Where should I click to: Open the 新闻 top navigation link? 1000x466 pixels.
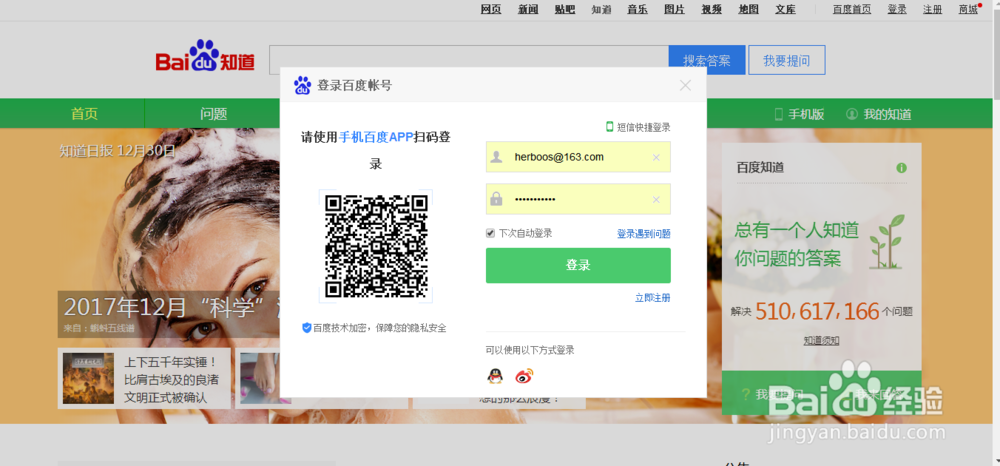pos(527,9)
